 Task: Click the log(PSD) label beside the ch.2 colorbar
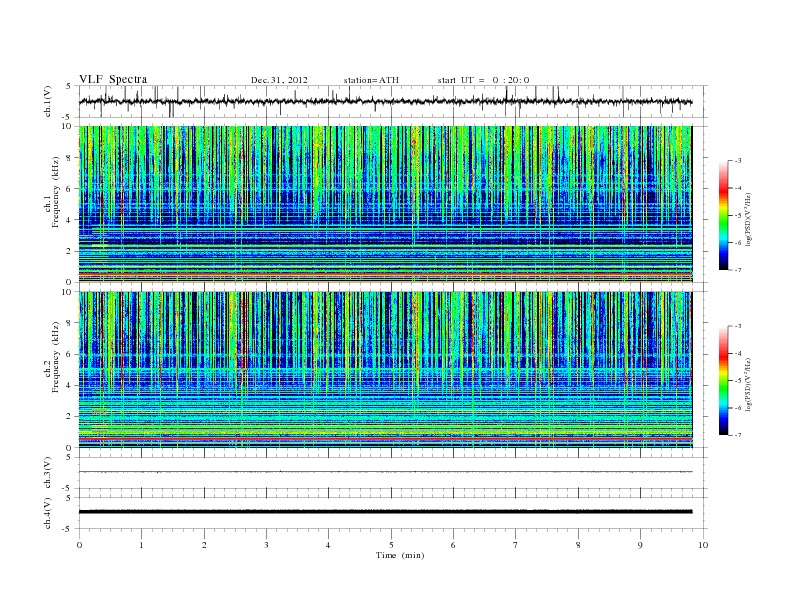pos(749,384)
